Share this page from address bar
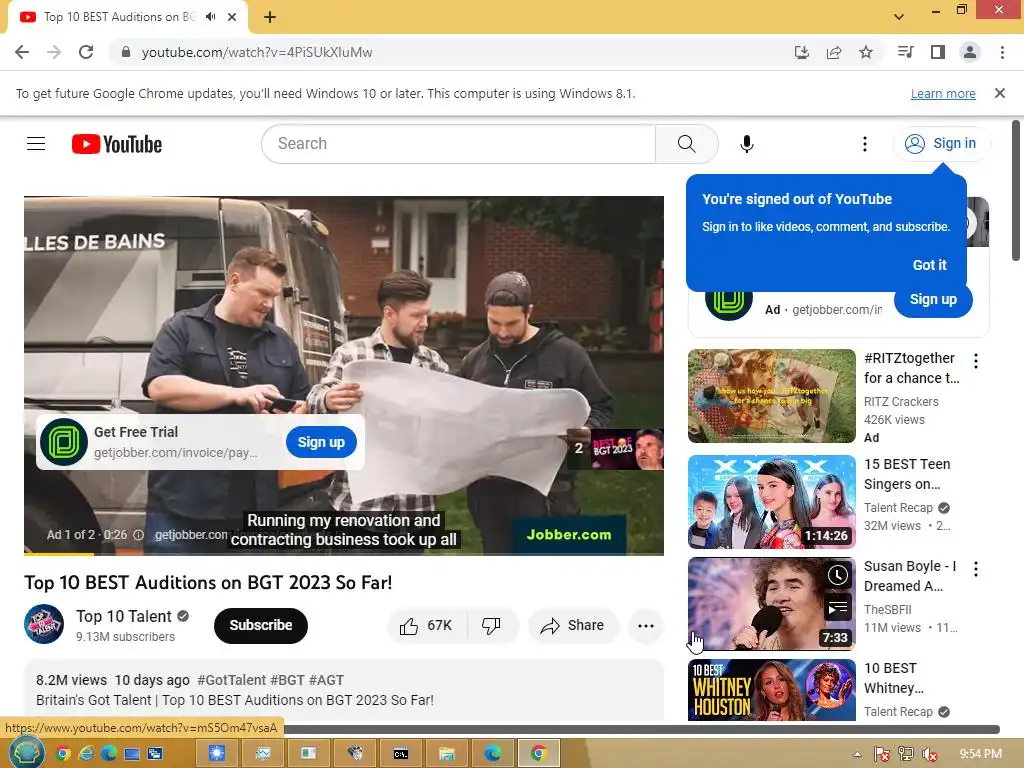 pyautogui.click(x=834, y=52)
